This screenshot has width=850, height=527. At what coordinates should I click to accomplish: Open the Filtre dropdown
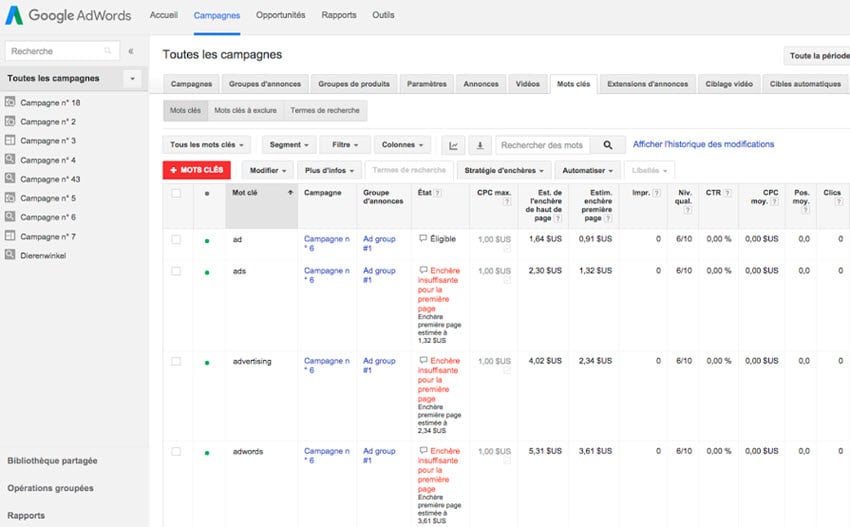345,145
